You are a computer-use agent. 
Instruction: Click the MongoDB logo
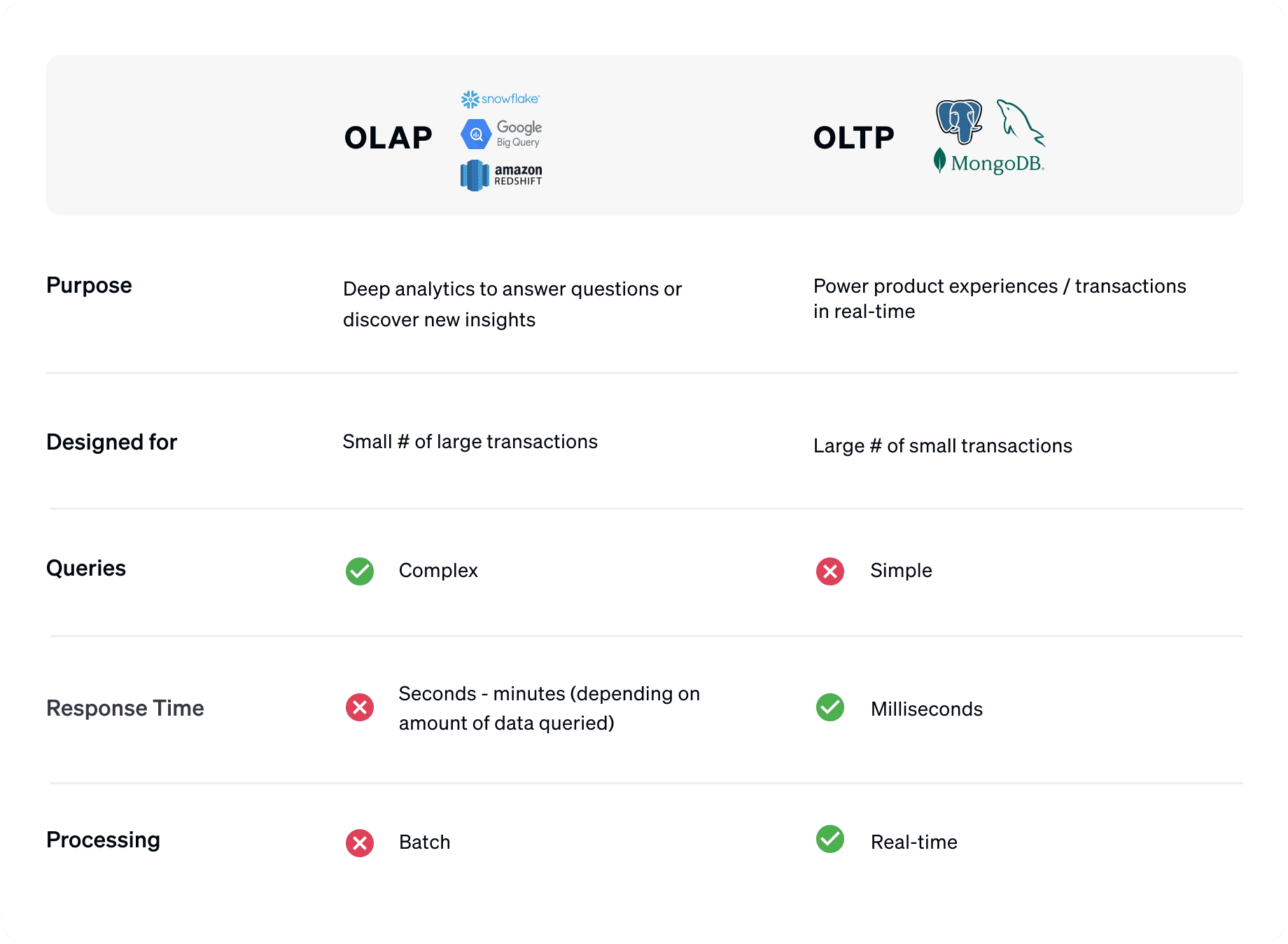989,162
